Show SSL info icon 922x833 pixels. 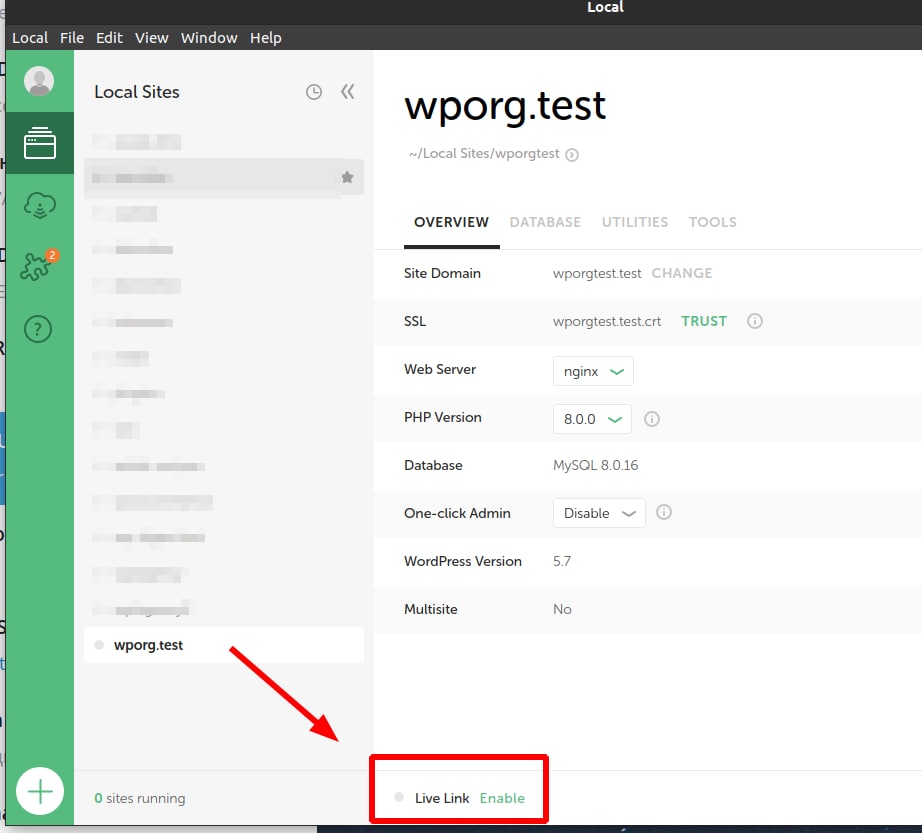pyautogui.click(x=754, y=321)
